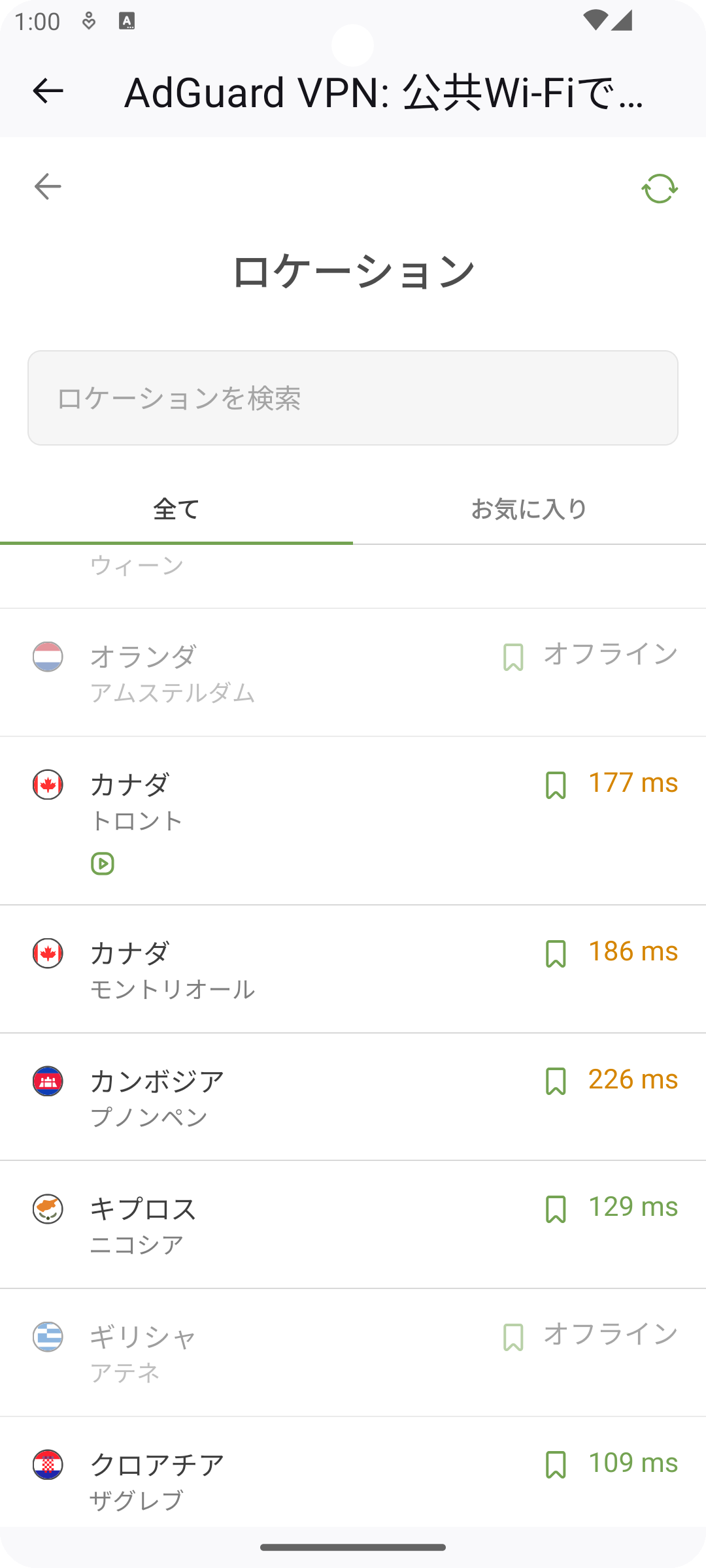
Task: Toggle favorite for カンボジア プノンペン
Action: pyautogui.click(x=556, y=1081)
